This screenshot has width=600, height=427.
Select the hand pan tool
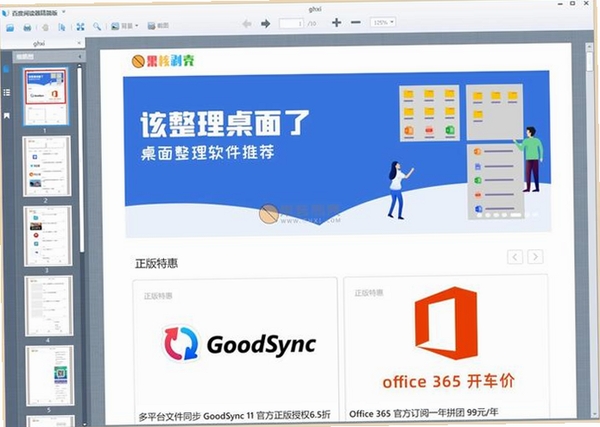[45, 27]
